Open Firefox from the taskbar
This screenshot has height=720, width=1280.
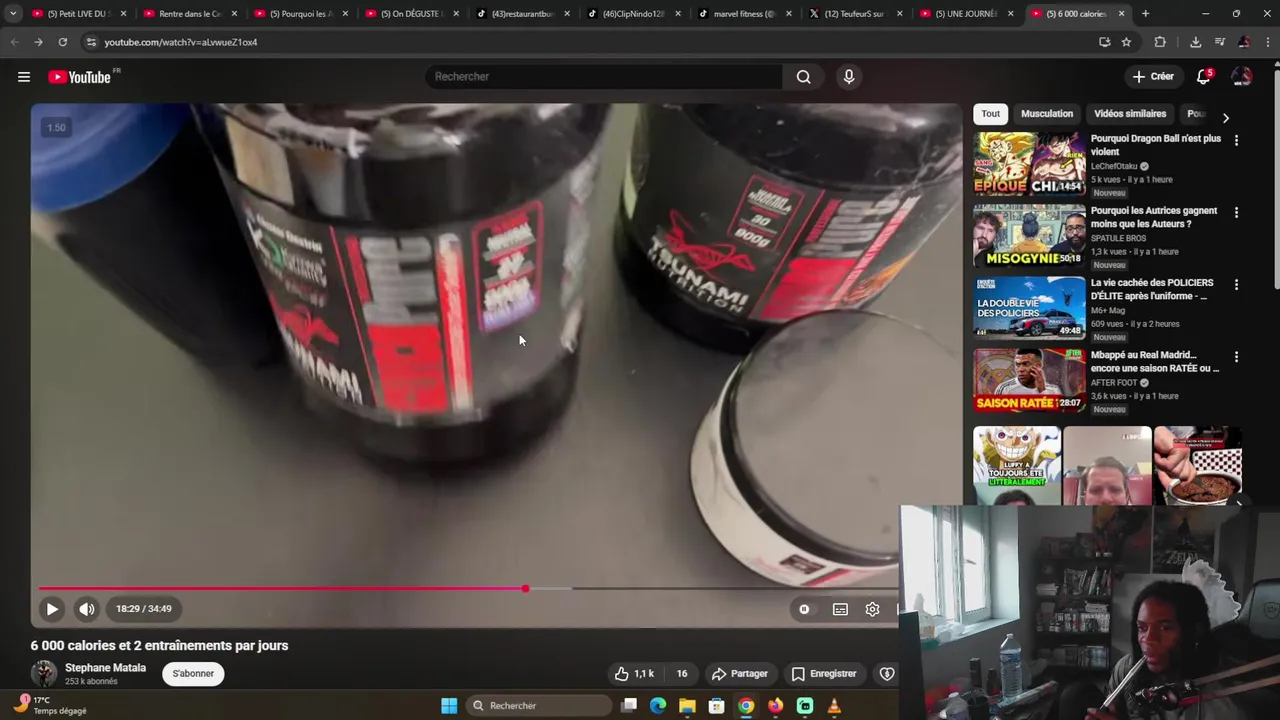point(775,706)
